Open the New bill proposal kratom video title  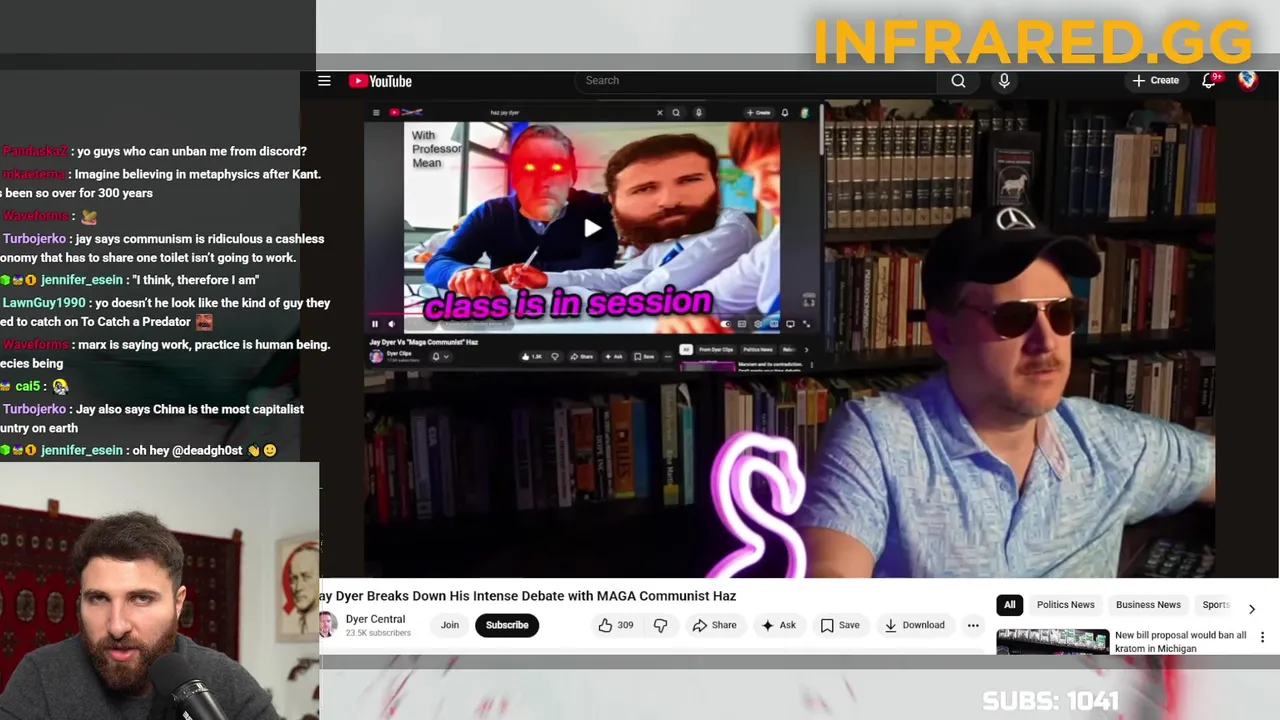pos(1180,641)
